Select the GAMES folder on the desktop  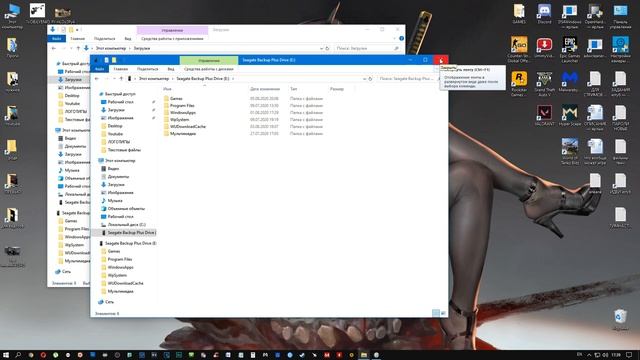pyautogui.click(x=519, y=13)
